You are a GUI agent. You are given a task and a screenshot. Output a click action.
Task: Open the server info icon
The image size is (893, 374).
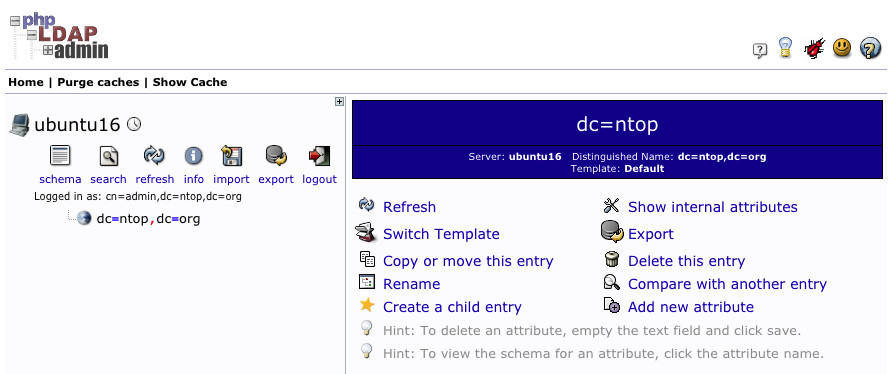click(194, 156)
